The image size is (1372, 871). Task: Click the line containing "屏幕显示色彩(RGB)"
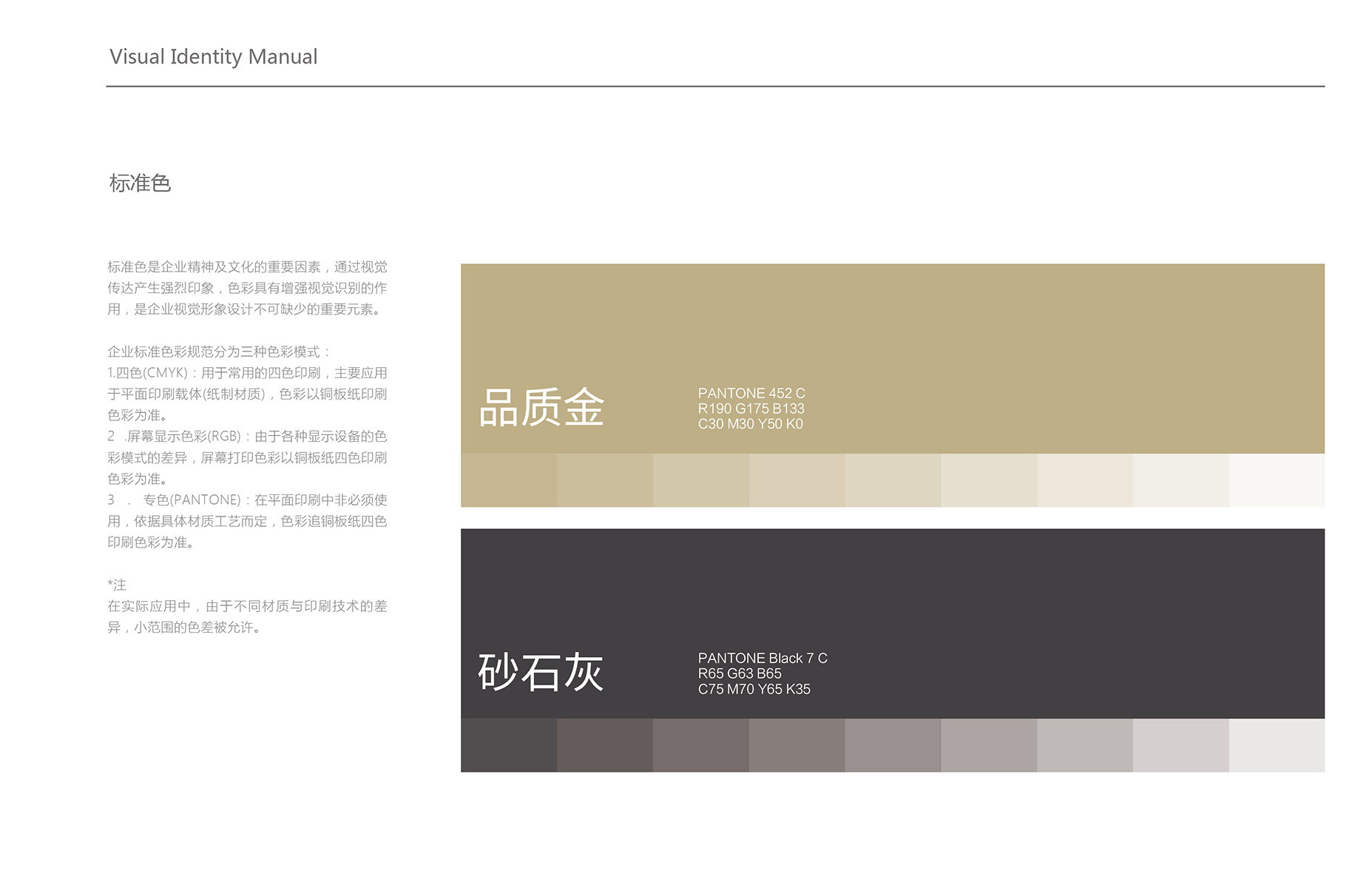(247, 437)
